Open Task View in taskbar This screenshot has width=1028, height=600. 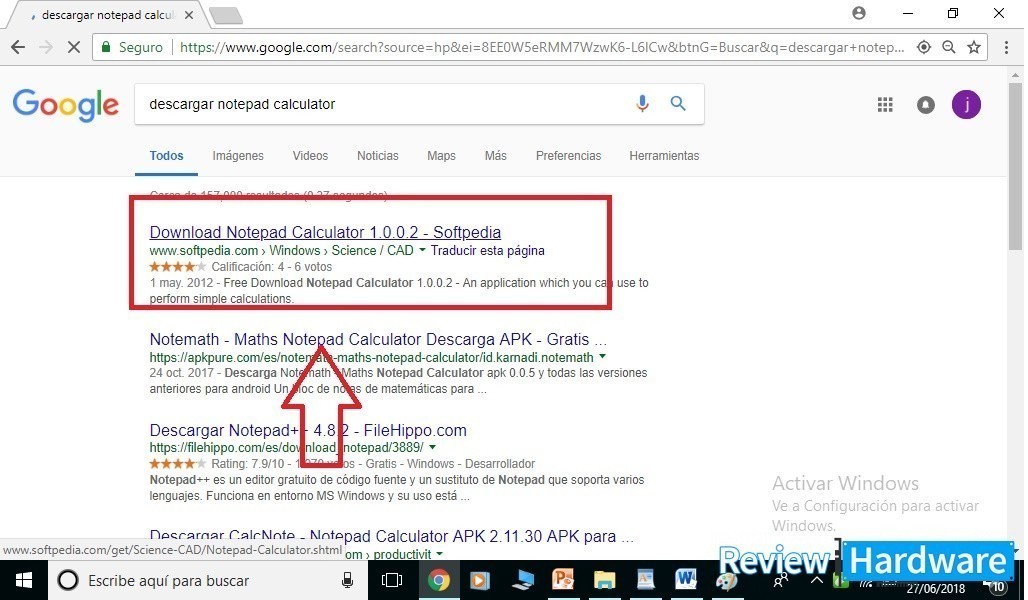coord(392,580)
